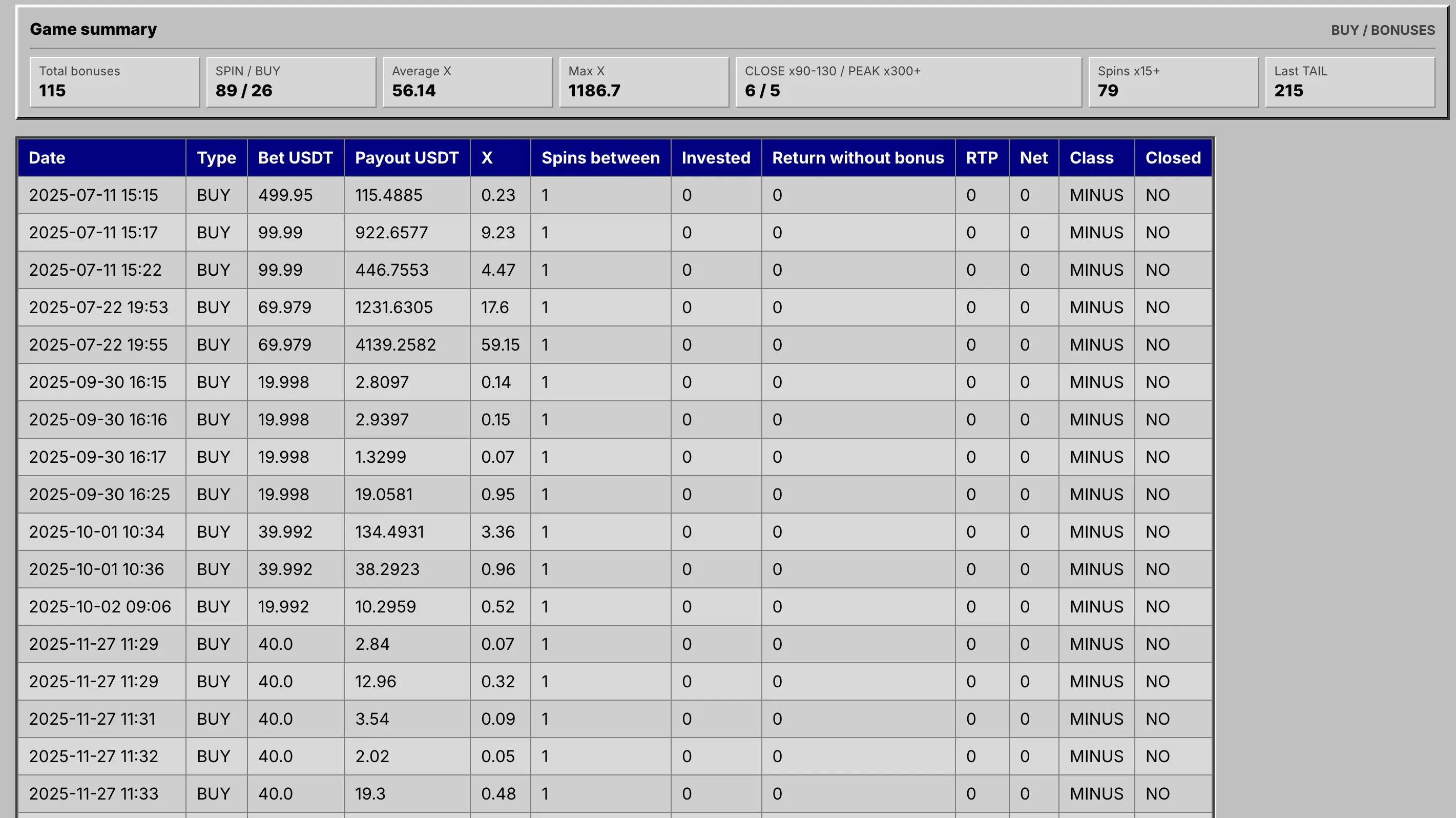The height and width of the screenshot is (818, 1456).
Task: Select the SPIN / BUY 89 / 26 card
Action: (x=291, y=82)
